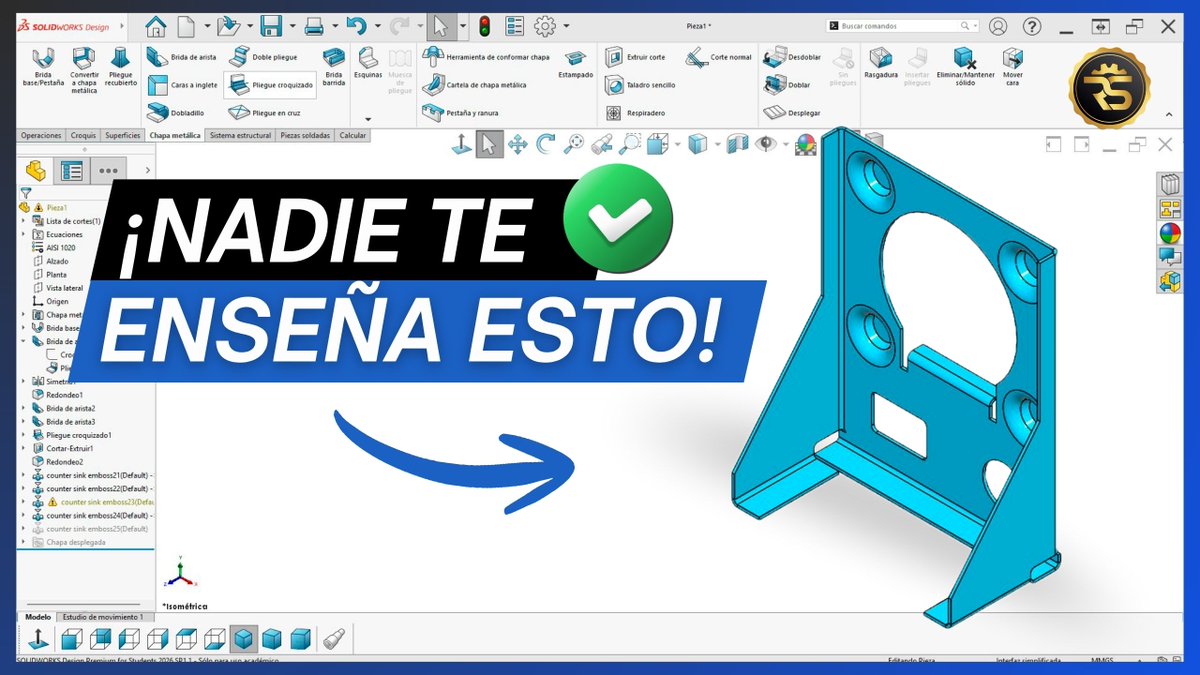
Task: Collapse the ribbon with the chevron arrow
Action: coord(1168,114)
